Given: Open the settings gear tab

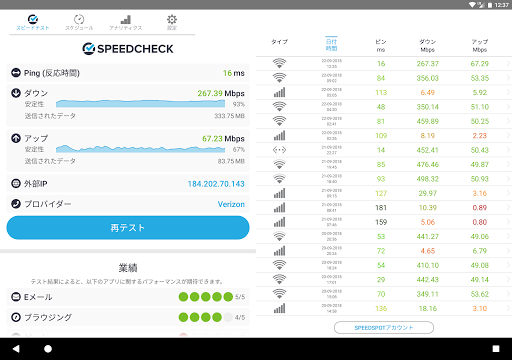Looking at the screenshot, I should pos(172,22).
